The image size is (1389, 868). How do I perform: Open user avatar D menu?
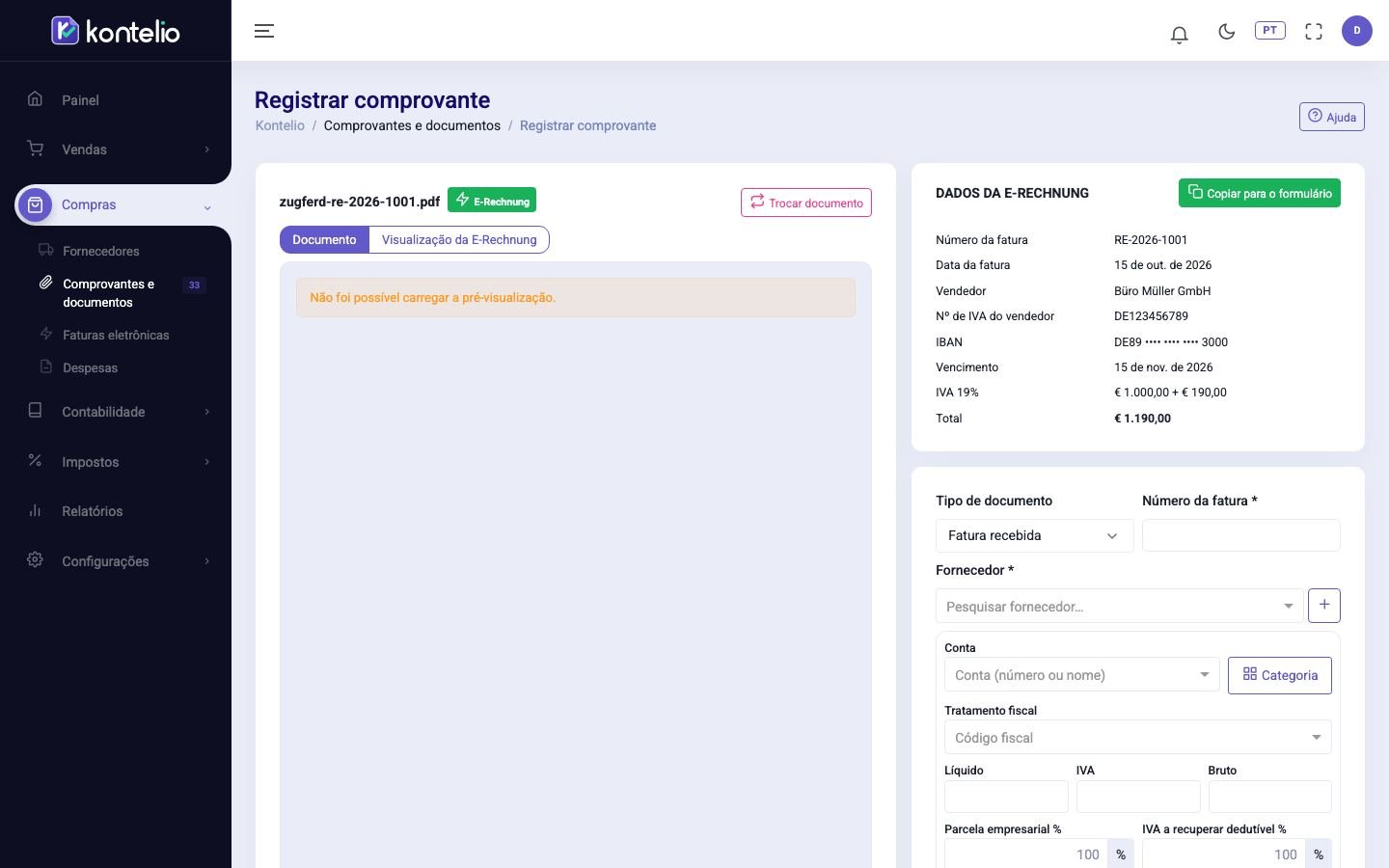pyautogui.click(x=1357, y=31)
